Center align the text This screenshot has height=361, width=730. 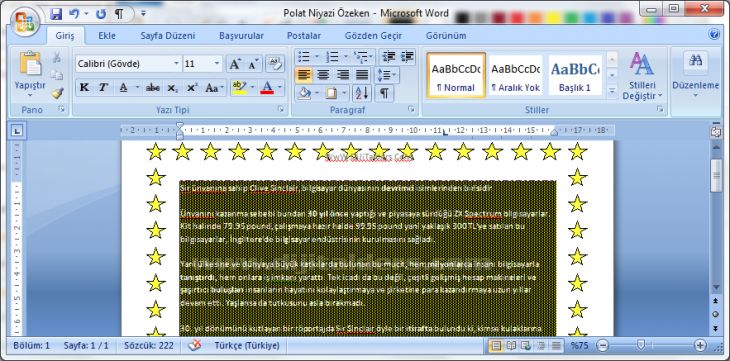323,75
